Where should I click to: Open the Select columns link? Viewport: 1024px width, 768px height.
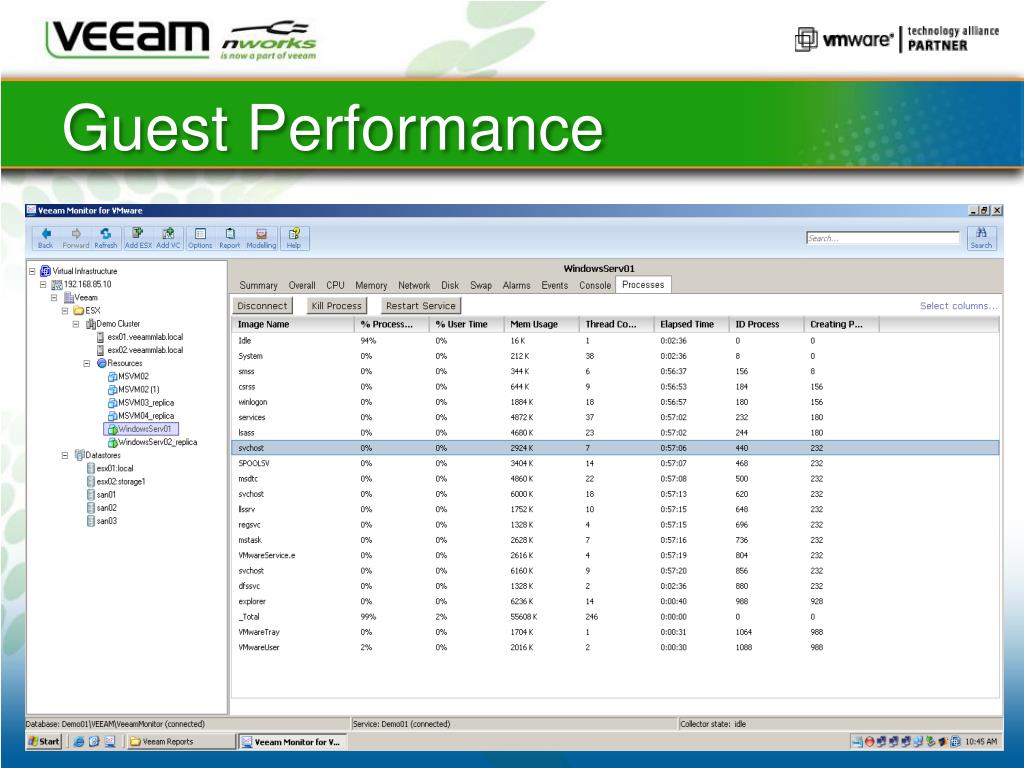pos(959,306)
